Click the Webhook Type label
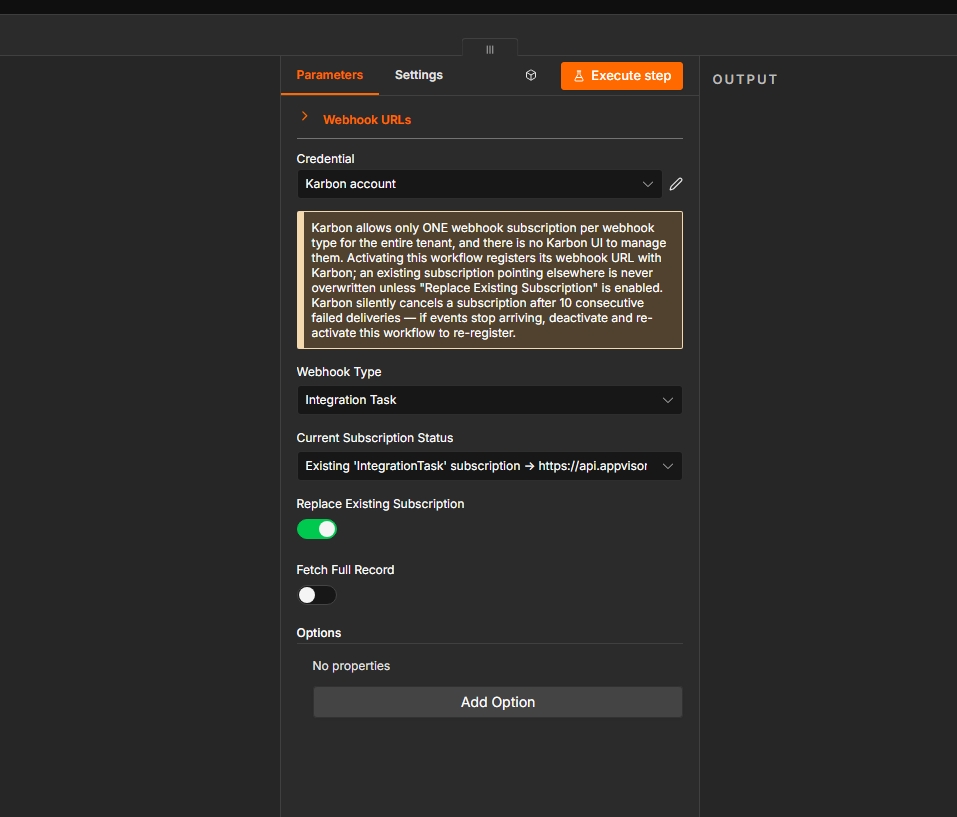The height and width of the screenshot is (817, 957). pos(339,372)
